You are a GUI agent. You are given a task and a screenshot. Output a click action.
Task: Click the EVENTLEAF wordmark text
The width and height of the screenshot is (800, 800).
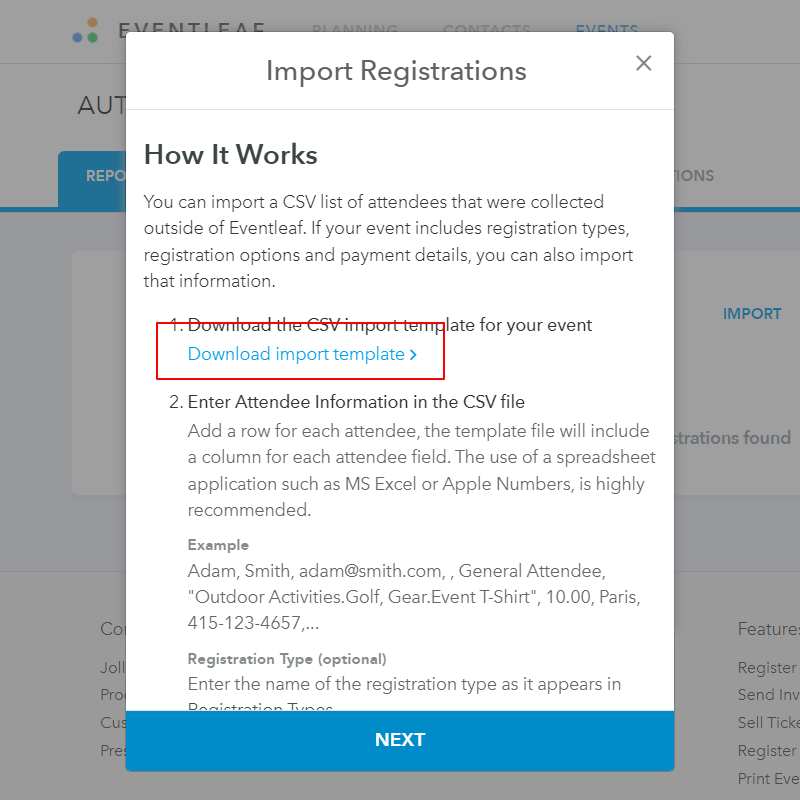tap(192, 30)
